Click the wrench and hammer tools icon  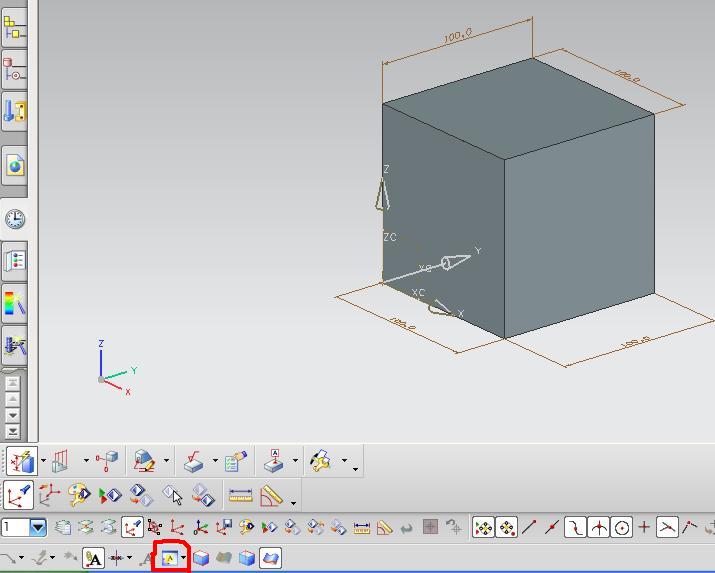point(321,460)
